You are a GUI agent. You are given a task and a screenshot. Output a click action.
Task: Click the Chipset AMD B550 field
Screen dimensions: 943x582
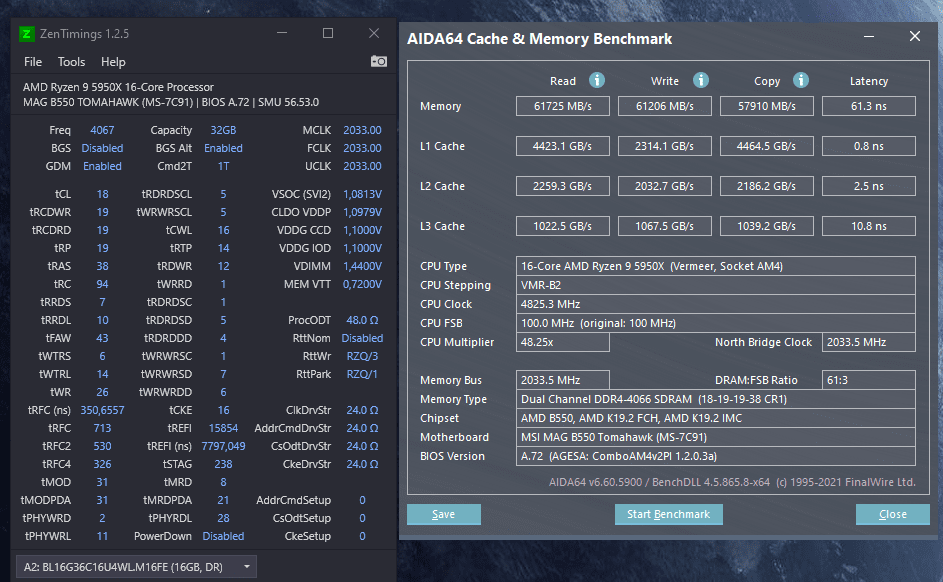[716, 418]
